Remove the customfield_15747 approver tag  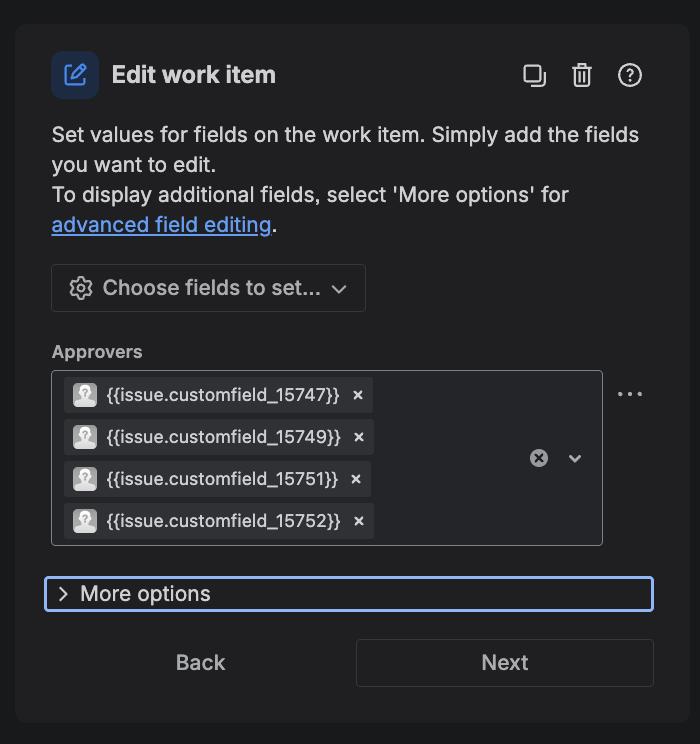point(358,395)
